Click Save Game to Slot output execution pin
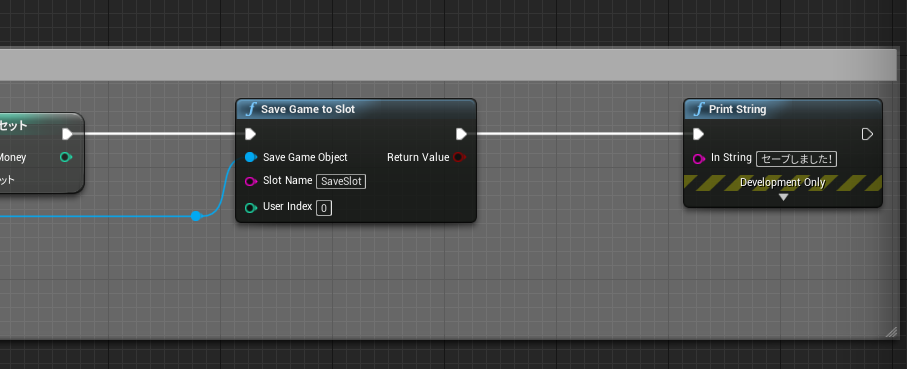Viewport: 907px width, 369px height. [461, 134]
